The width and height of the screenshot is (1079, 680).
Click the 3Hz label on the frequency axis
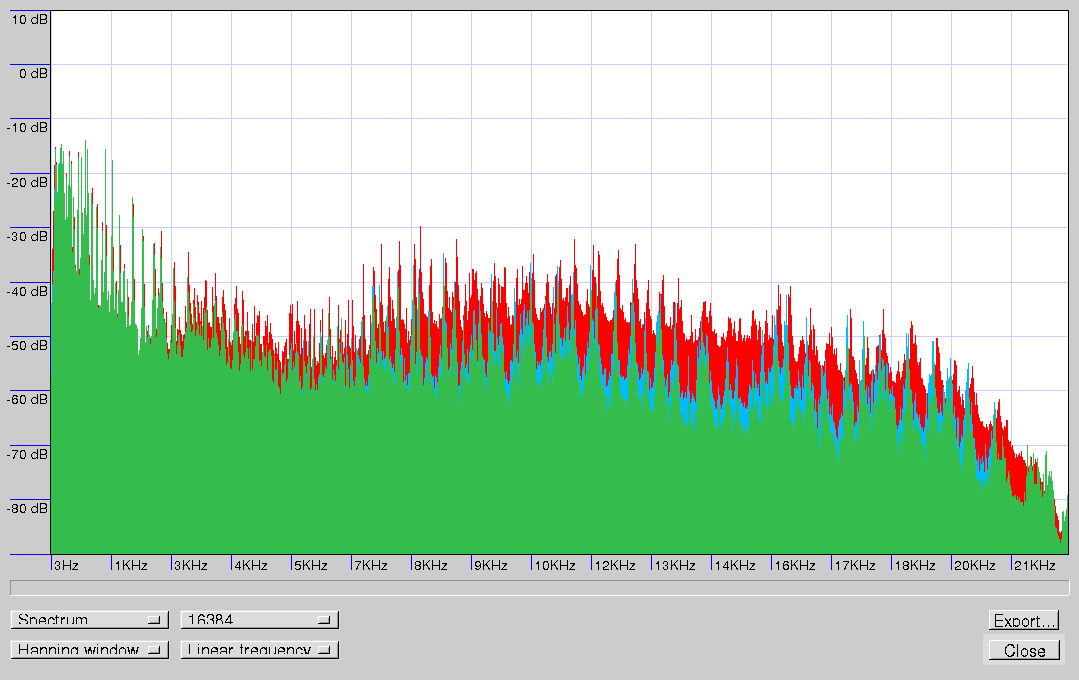click(x=66, y=565)
